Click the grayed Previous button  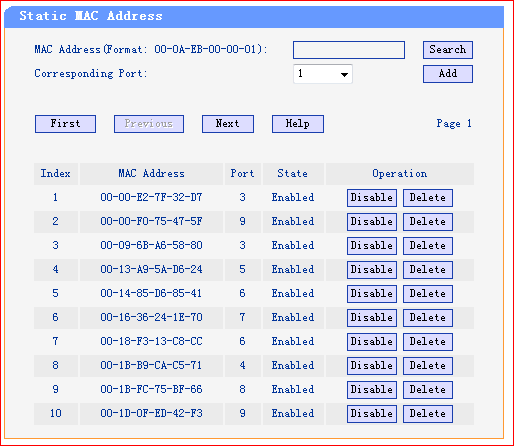point(149,124)
